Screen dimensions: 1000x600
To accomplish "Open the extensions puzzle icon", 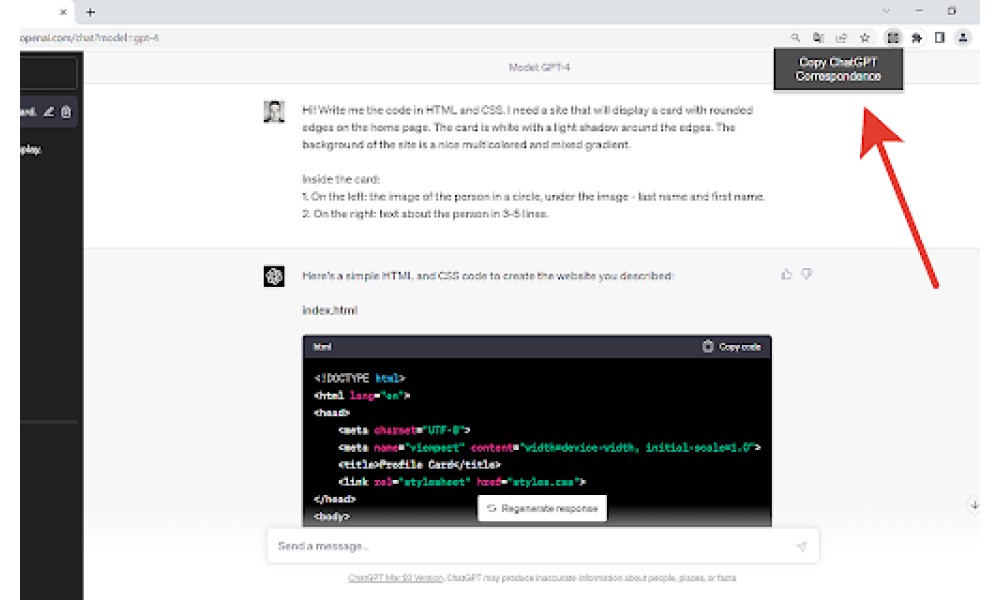I will tap(916, 38).
